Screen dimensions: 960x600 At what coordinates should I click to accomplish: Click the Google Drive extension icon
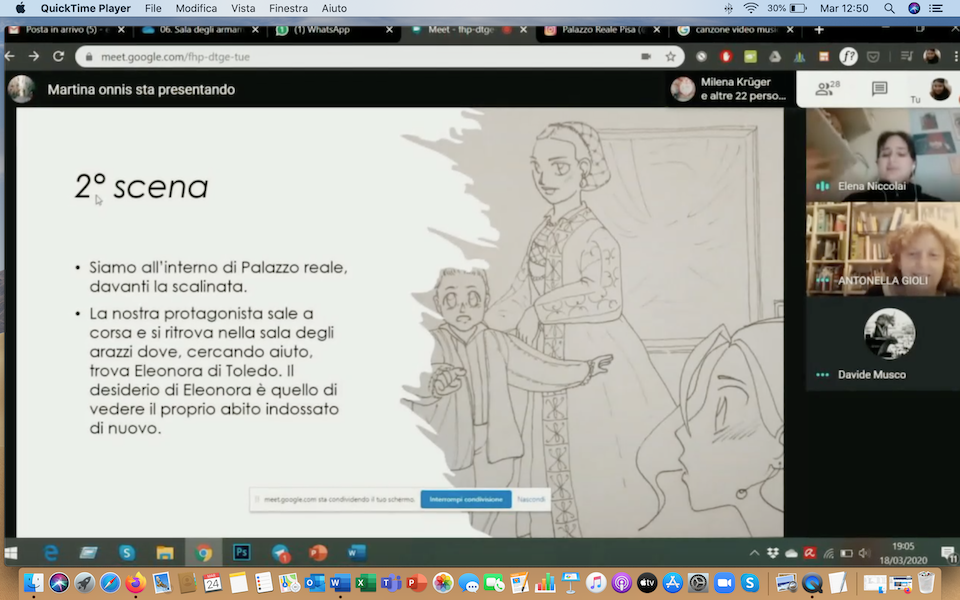click(774, 57)
